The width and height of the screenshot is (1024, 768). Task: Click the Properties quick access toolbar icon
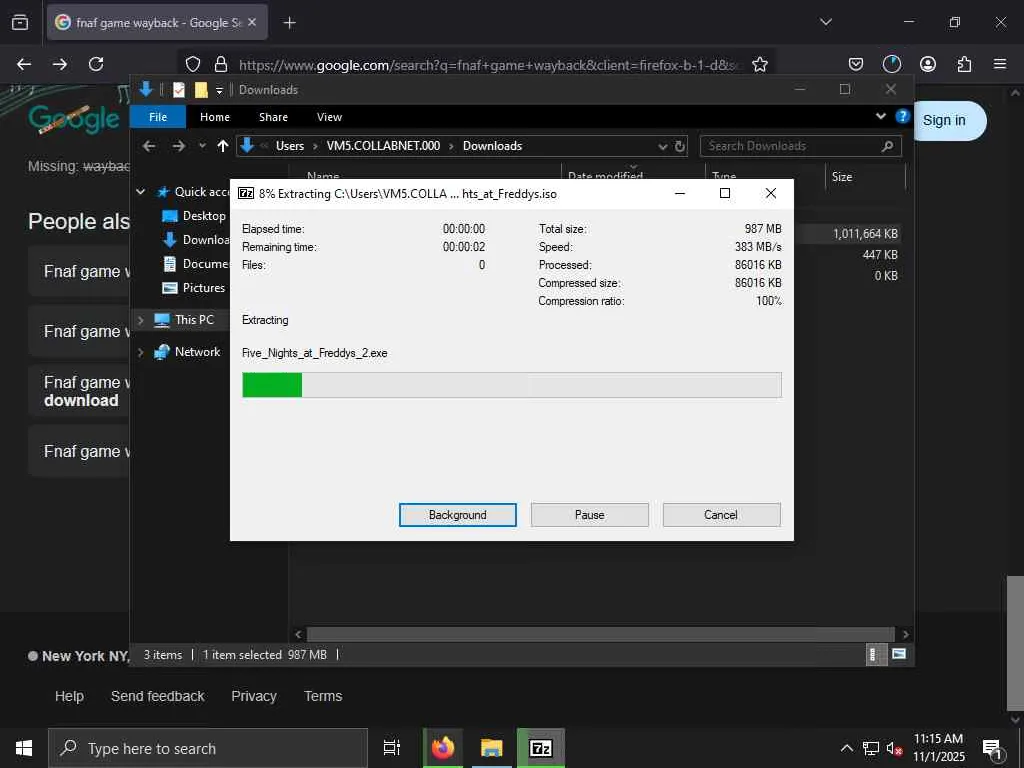click(x=179, y=90)
